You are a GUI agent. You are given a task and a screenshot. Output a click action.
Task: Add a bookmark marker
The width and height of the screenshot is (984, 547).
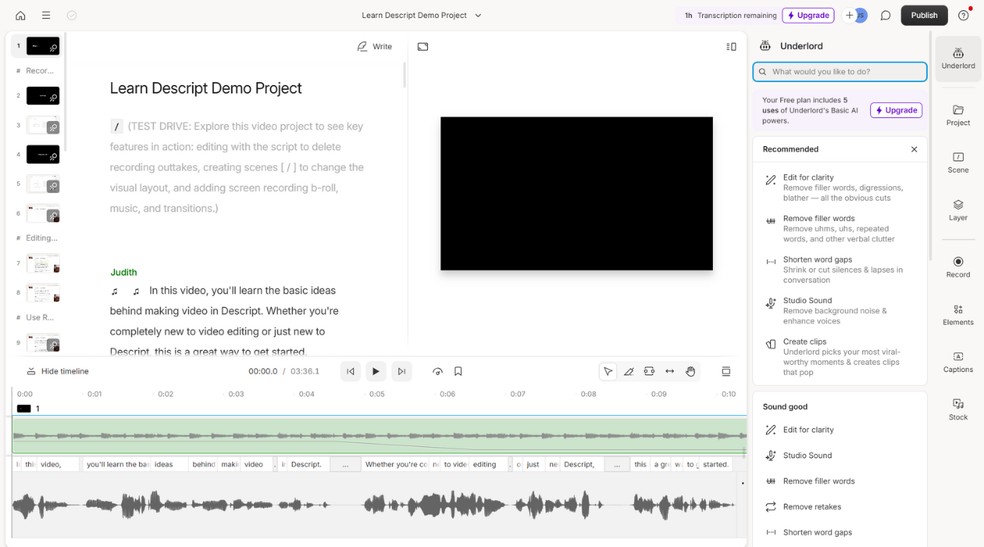point(458,371)
